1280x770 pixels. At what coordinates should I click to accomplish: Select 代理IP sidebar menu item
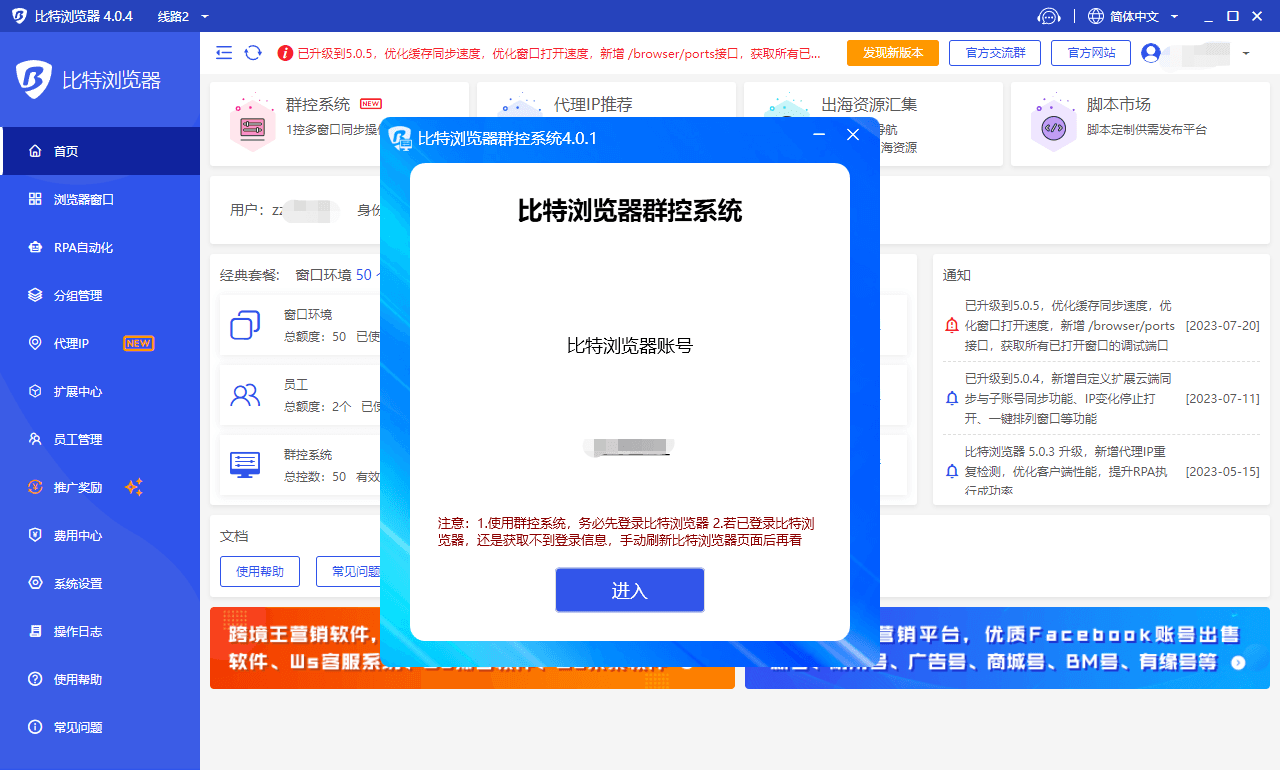click(71, 343)
